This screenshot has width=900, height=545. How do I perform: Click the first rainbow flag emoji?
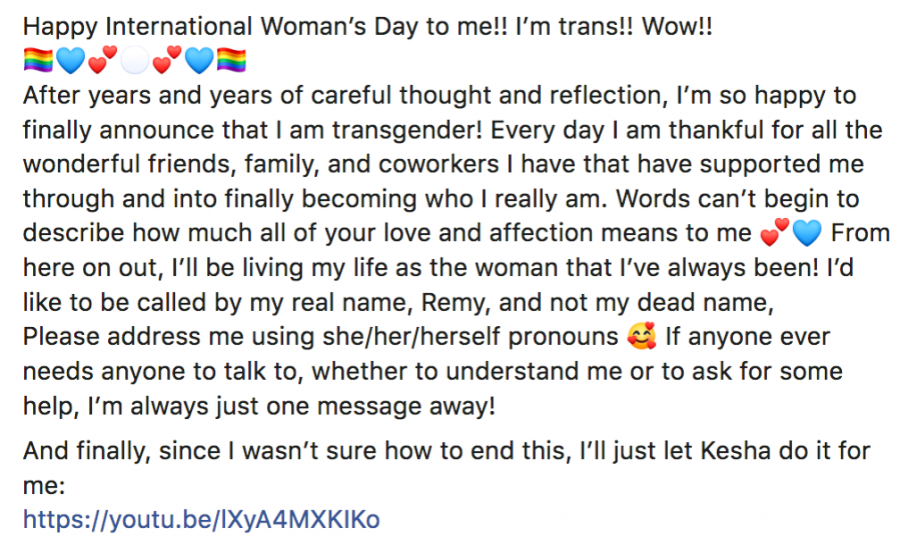coord(38,60)
